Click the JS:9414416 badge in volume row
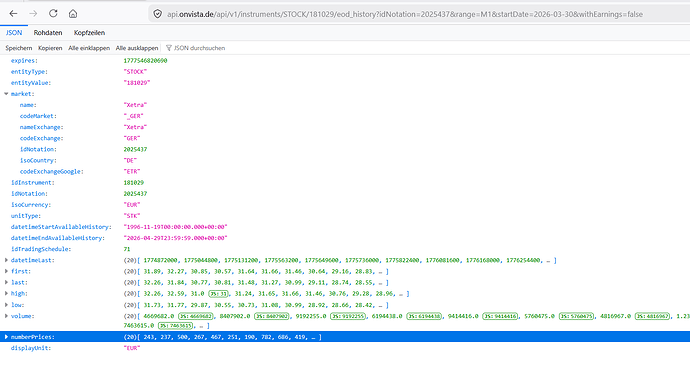690x374 pixels. (x=500, y=316)
